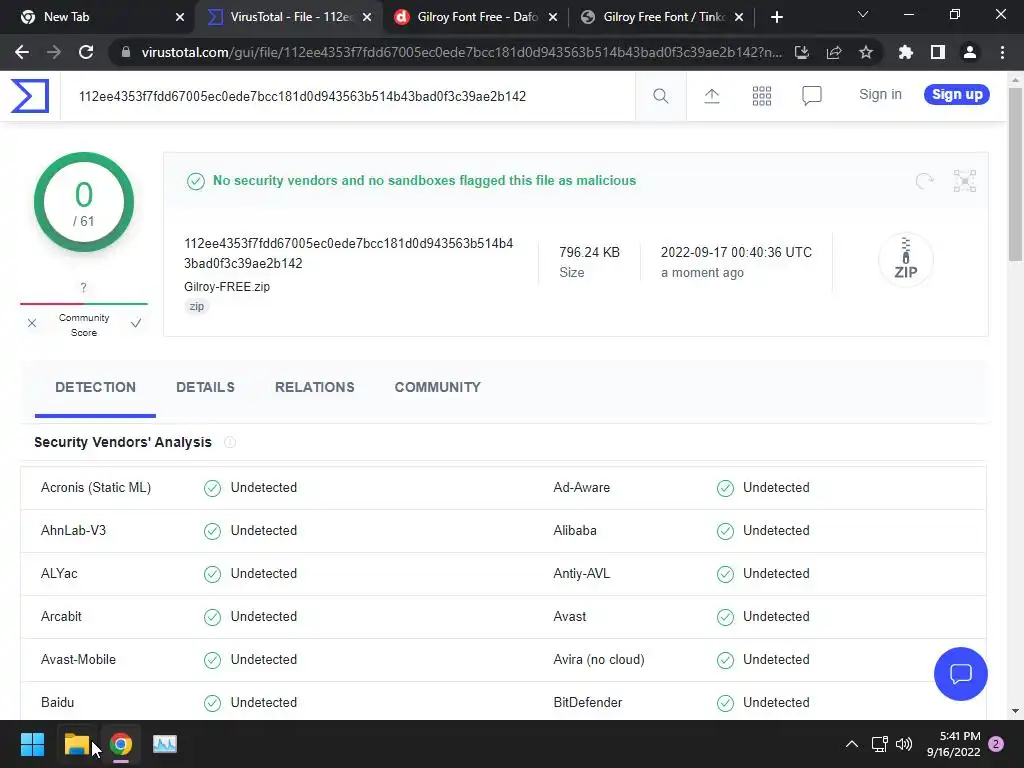Switch to the DETECTION tab
This screenshot has height=768, width=1024.
(95, 387)
